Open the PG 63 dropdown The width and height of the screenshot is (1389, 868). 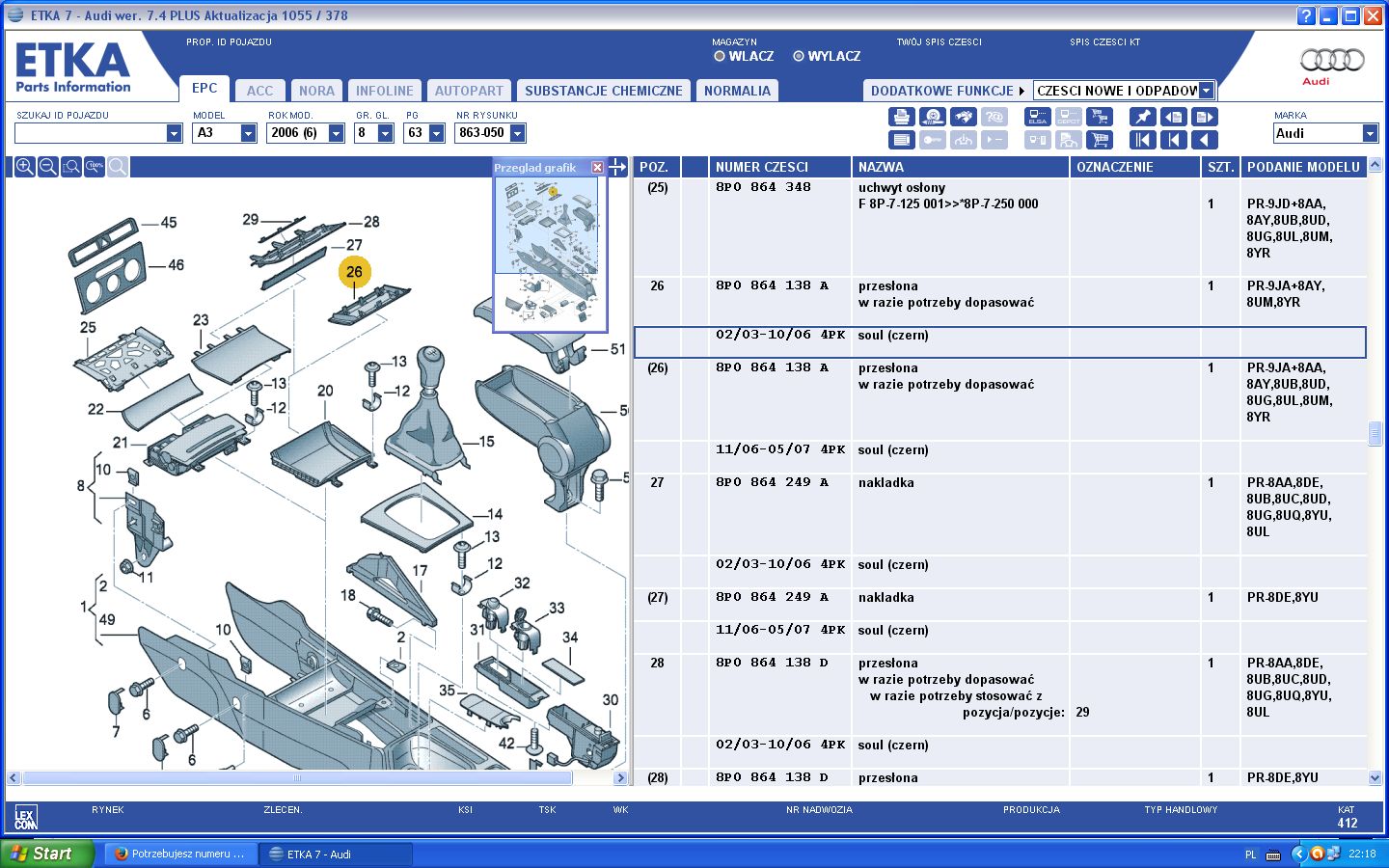point(436,133)
